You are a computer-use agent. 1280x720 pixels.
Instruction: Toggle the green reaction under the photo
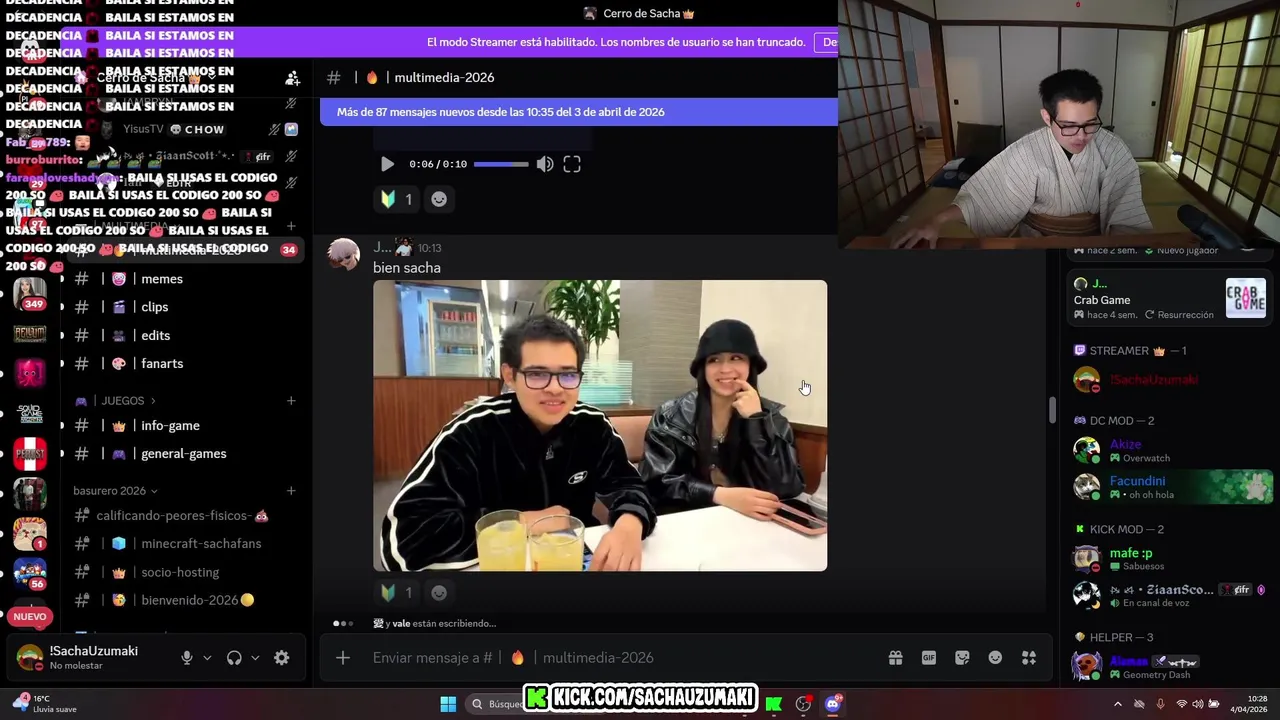click(396, 592)
